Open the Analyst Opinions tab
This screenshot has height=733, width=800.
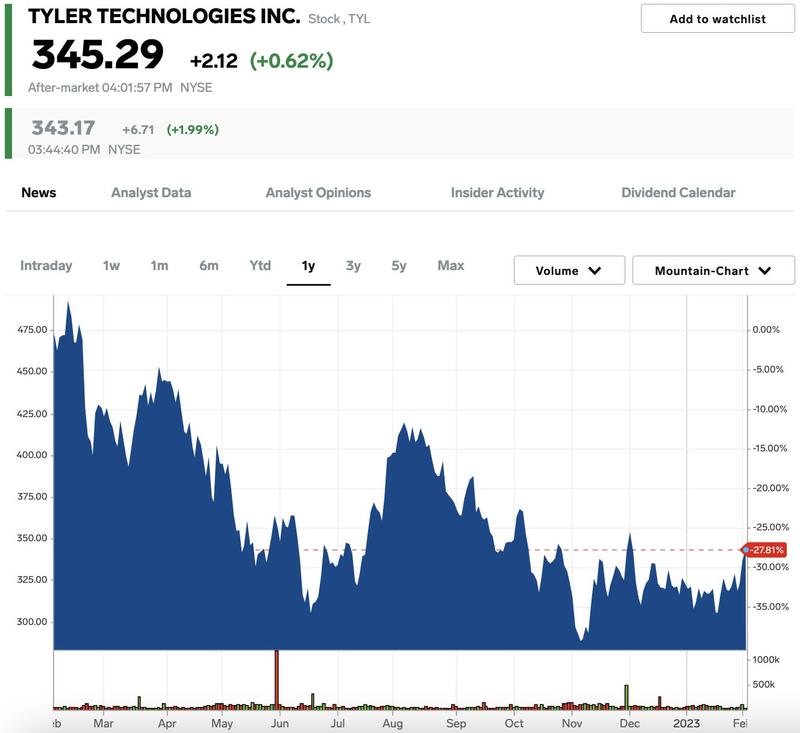click(318, 193)
